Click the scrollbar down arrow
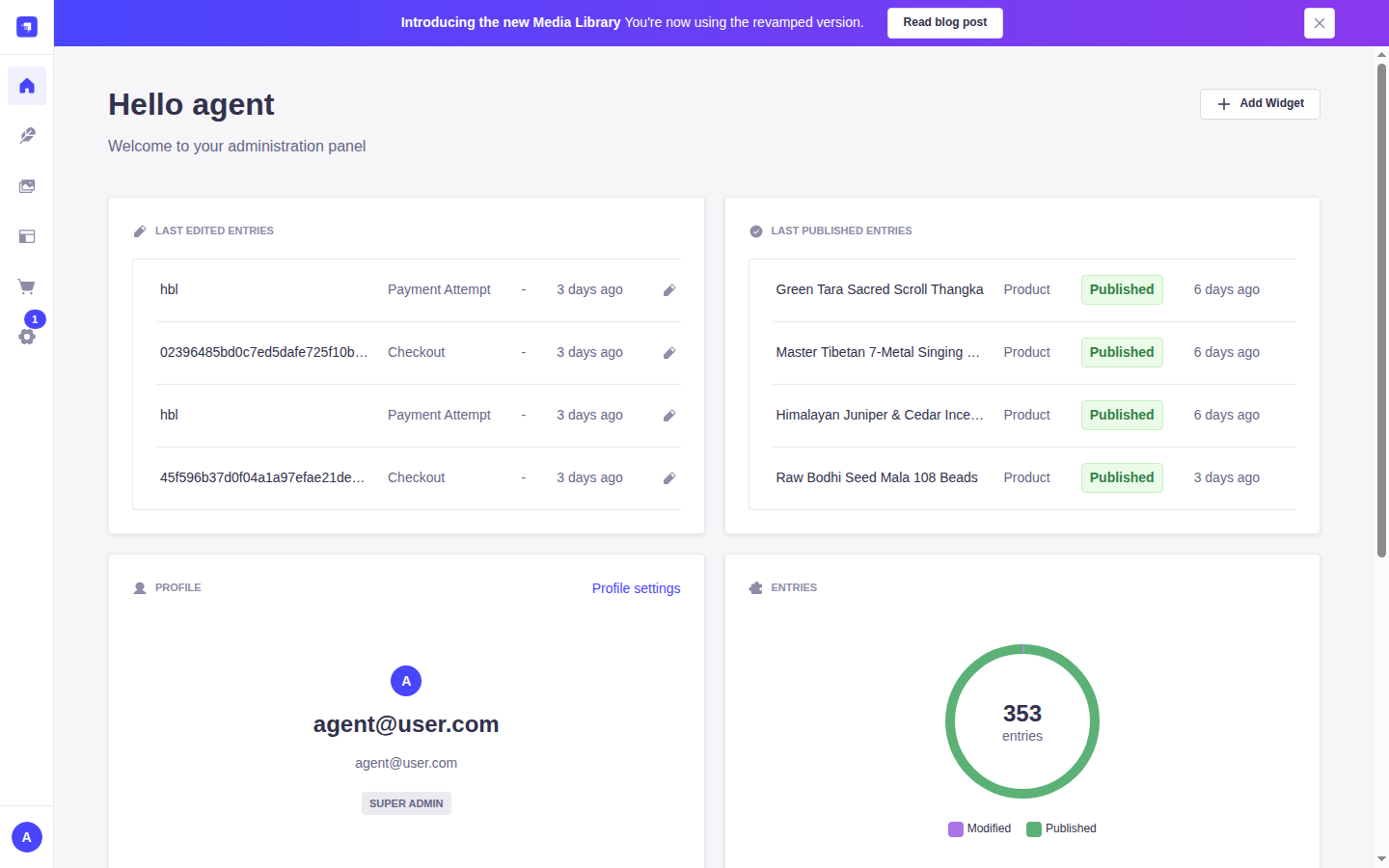This screenshot has height=868, width=1389. click(x=1381, y=858)
